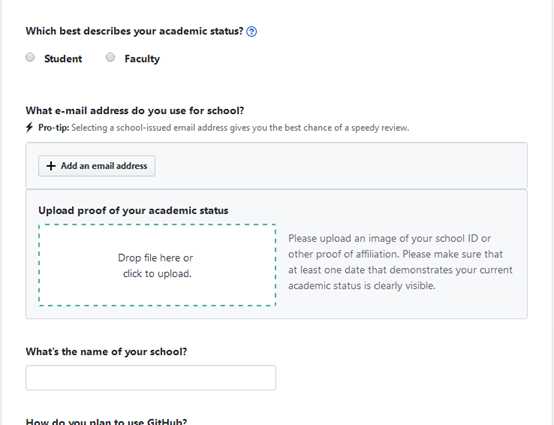Click Add an email address button

[96, 166]
